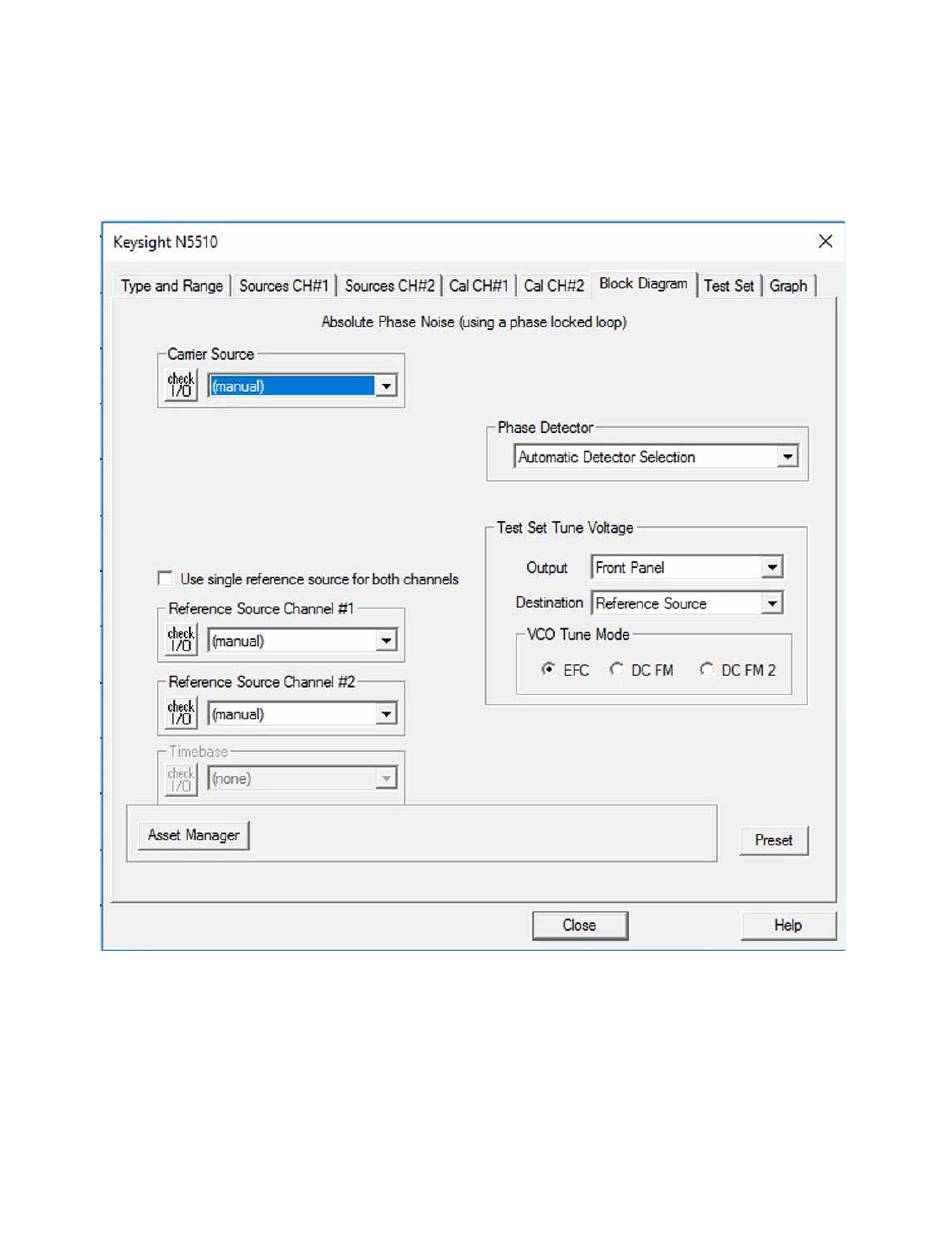950x1260 pixels.
Task: Select DC FM VCO tune mode
Action: coord(617,670)
